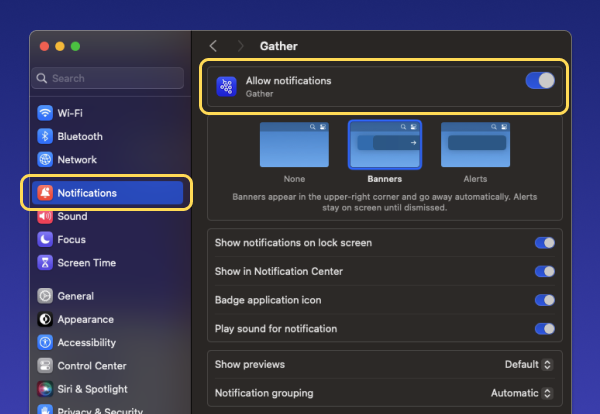
Task: Click the magnifier icon in Search field
Action: pyautogui.click(x=42, y=78)
